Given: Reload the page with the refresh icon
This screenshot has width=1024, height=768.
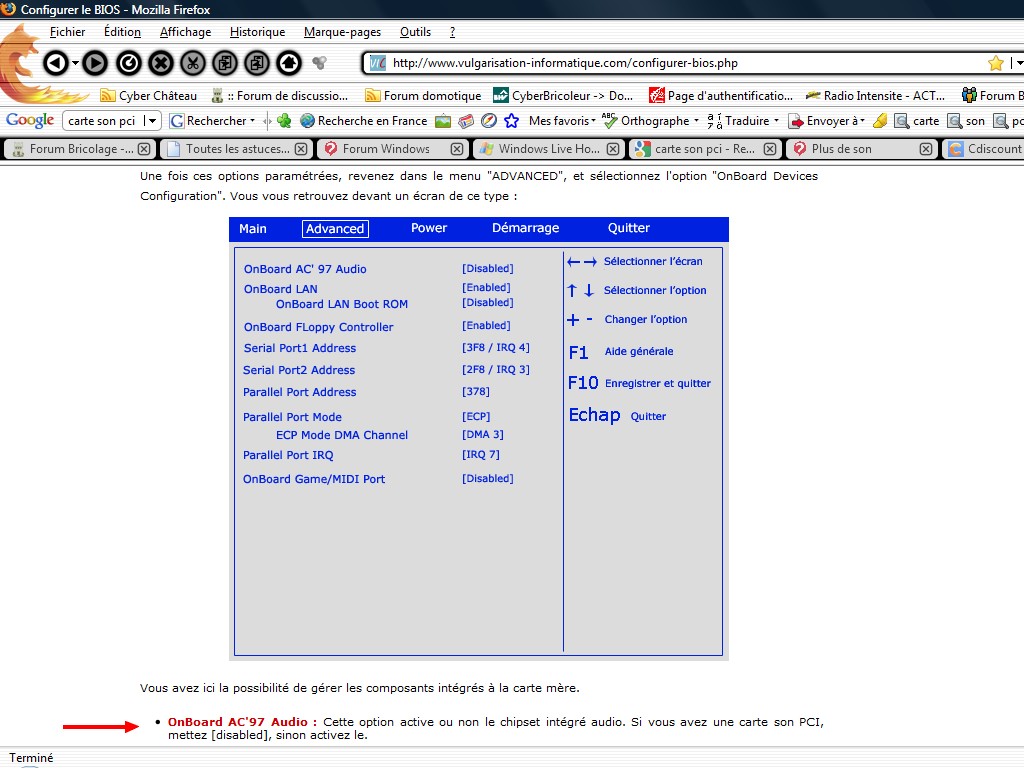Looking at the screenshot, I should (x=129, y=63).
